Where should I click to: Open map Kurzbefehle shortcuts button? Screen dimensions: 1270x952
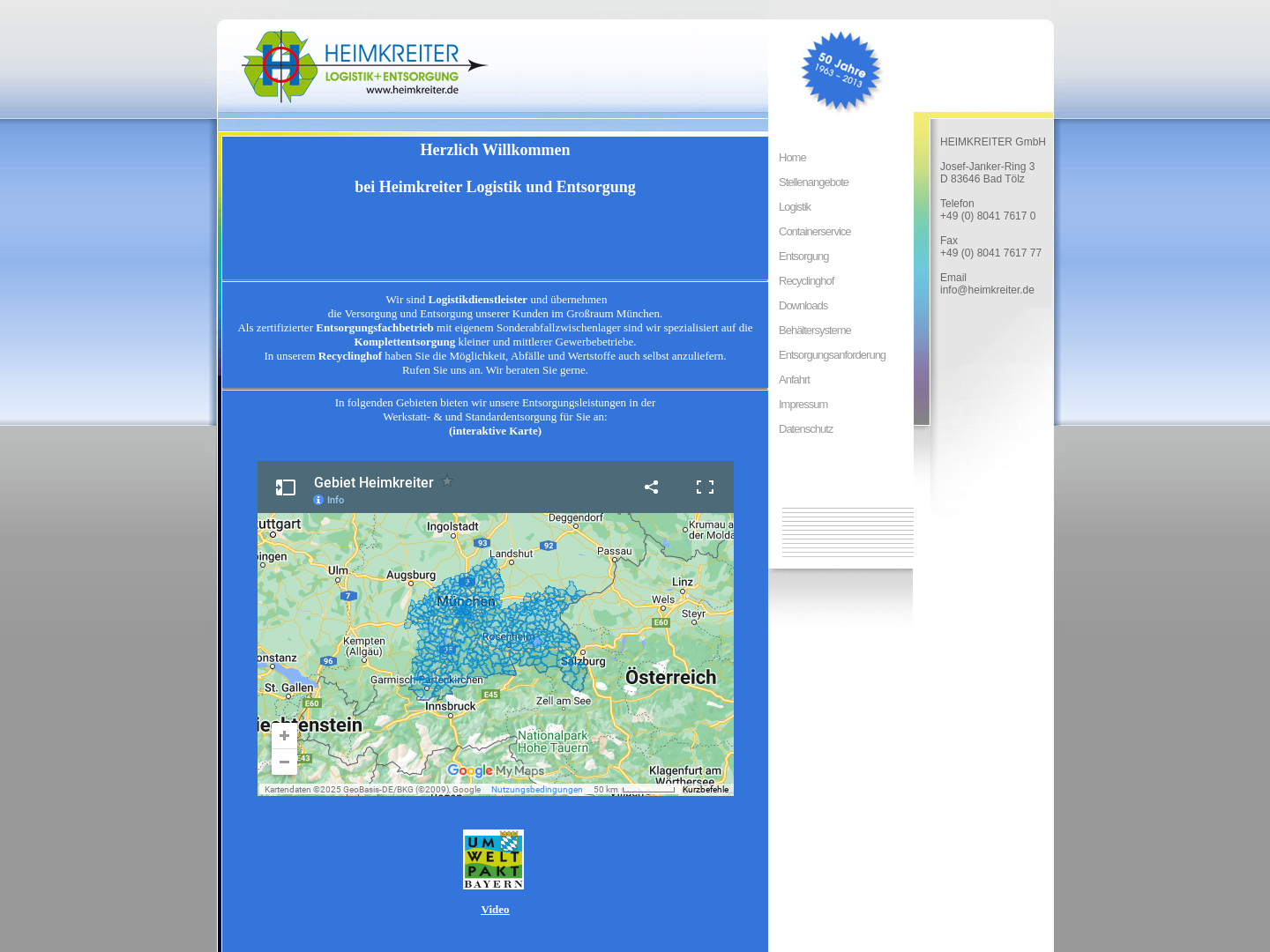pyautogui.click(x=706, y=790)
